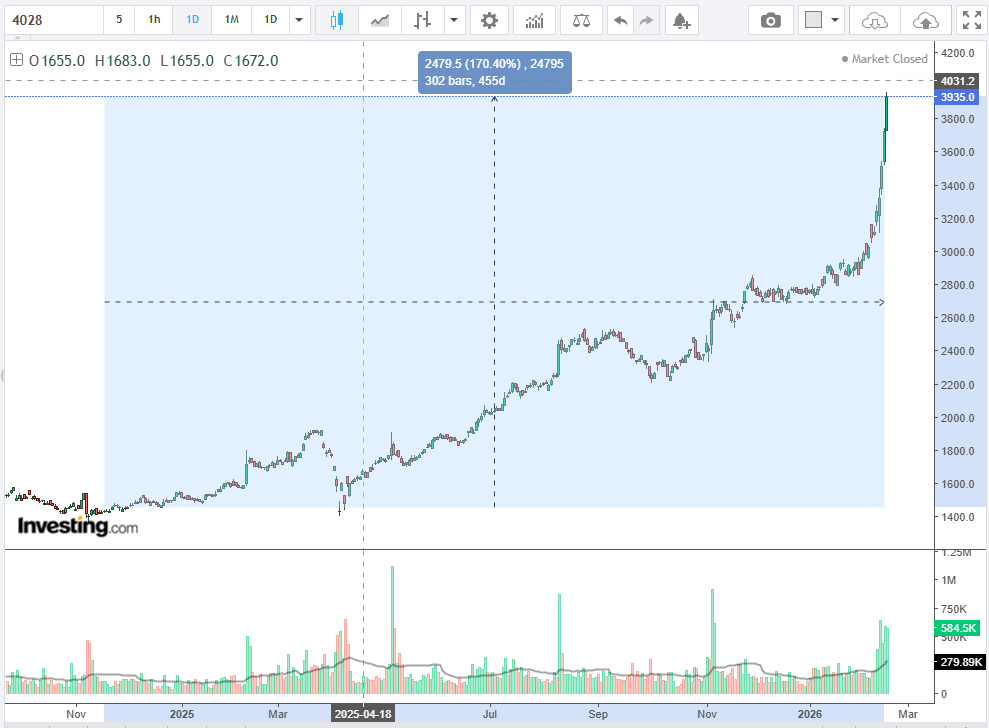
Task: Click the L 1655.0 low value
Action: [x=187, y=61]
